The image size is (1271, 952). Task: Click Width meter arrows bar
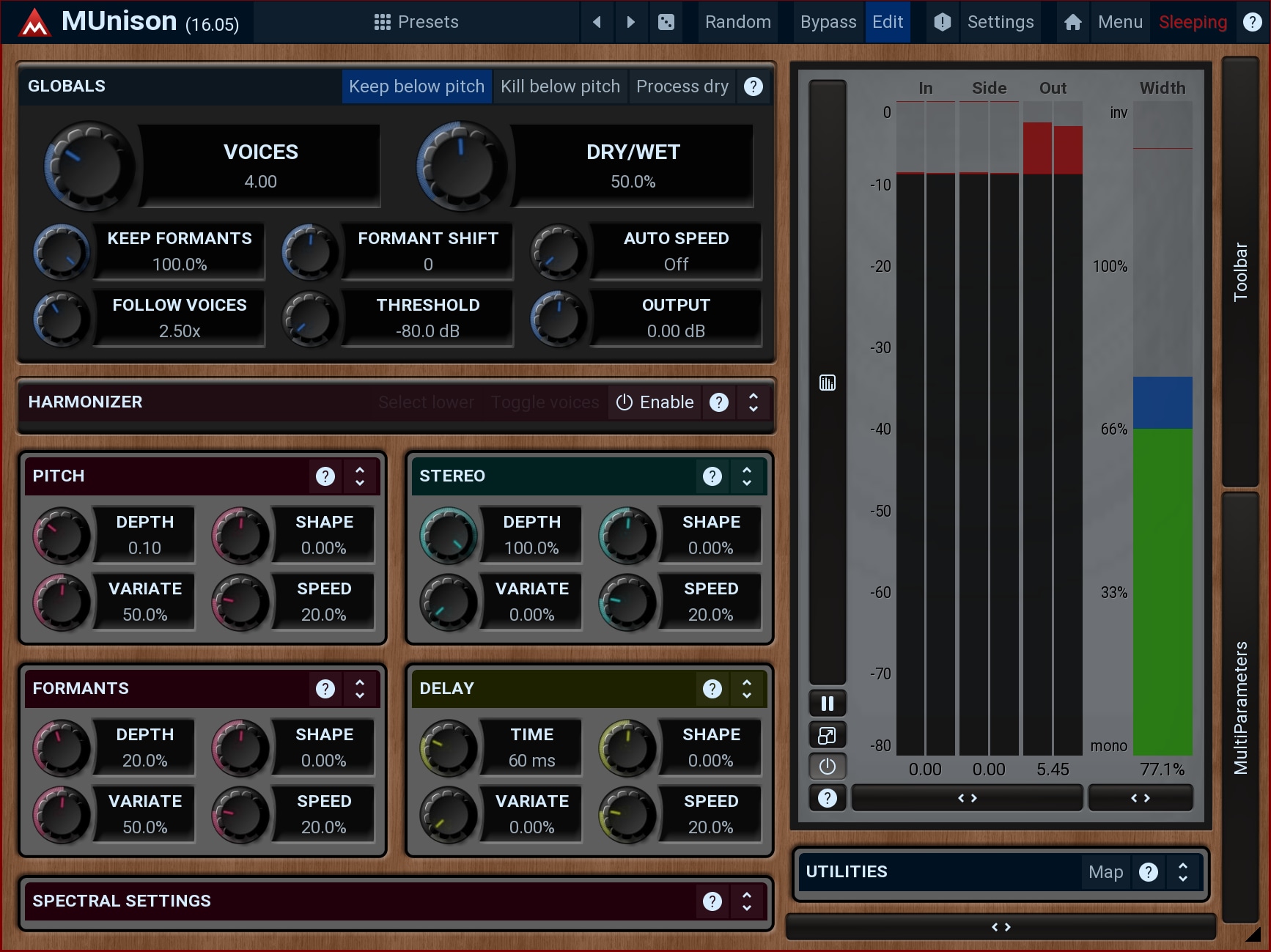point(1141,798)
